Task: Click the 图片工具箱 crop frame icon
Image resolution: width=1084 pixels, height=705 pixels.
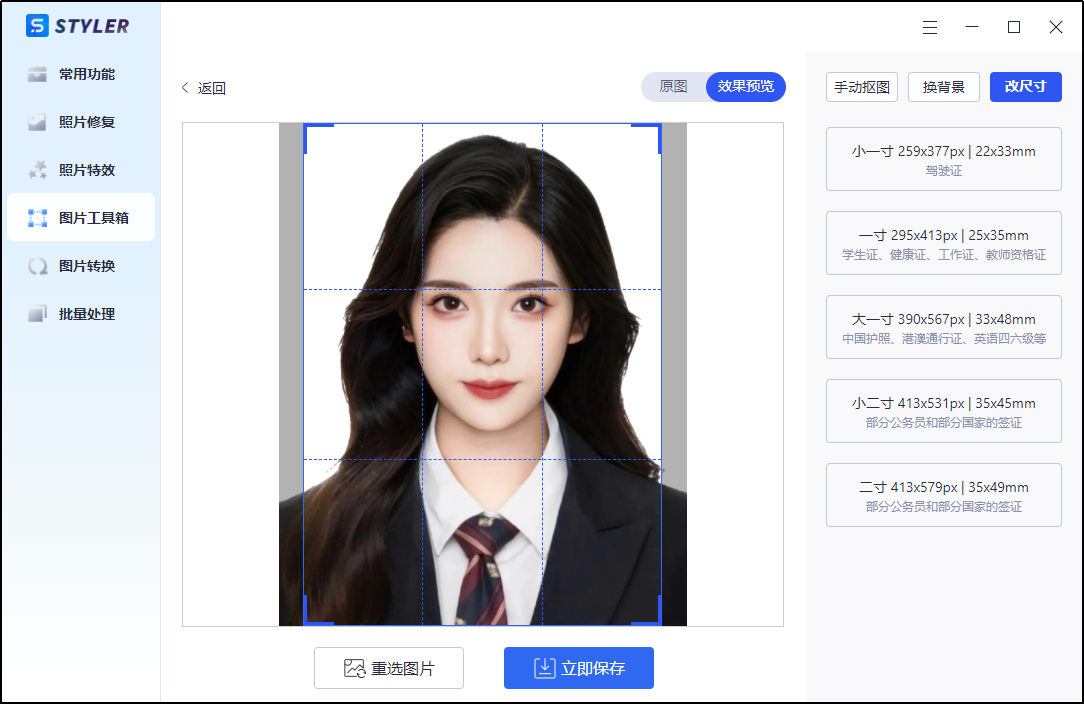Action: (37, 218)
